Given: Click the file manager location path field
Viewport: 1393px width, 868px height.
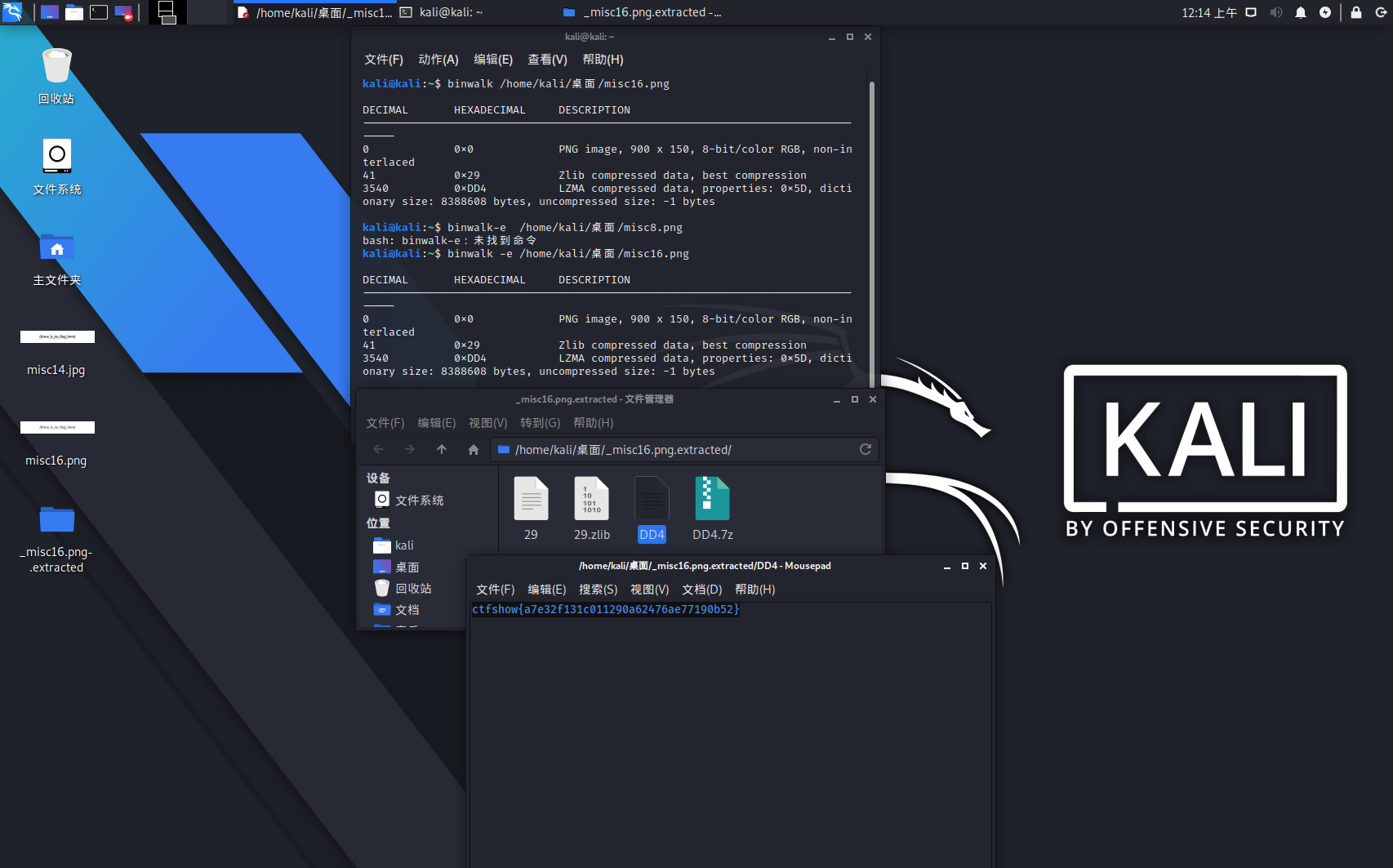Looking at the screenshot, I should coord(684,450).
